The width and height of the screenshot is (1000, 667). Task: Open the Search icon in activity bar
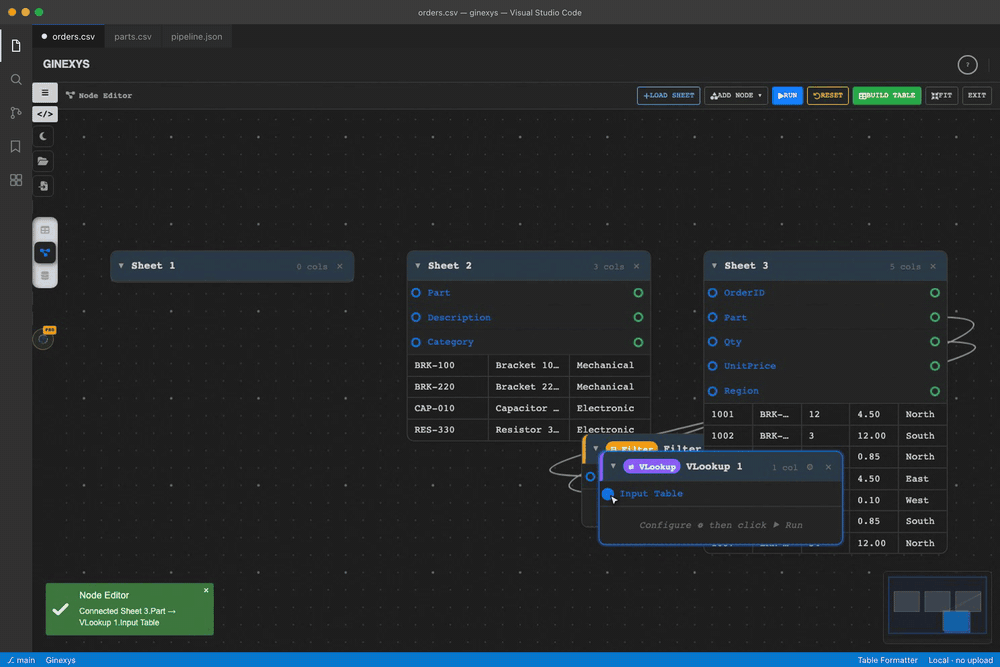pyautogui.click(x=16, y=80)
